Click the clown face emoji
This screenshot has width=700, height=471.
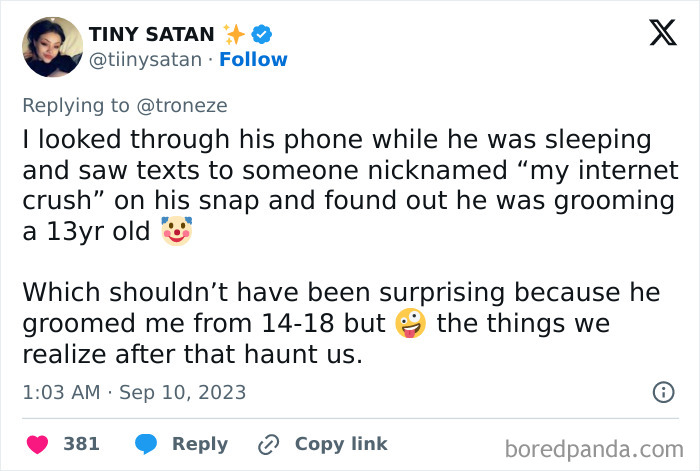coord(177,231)
